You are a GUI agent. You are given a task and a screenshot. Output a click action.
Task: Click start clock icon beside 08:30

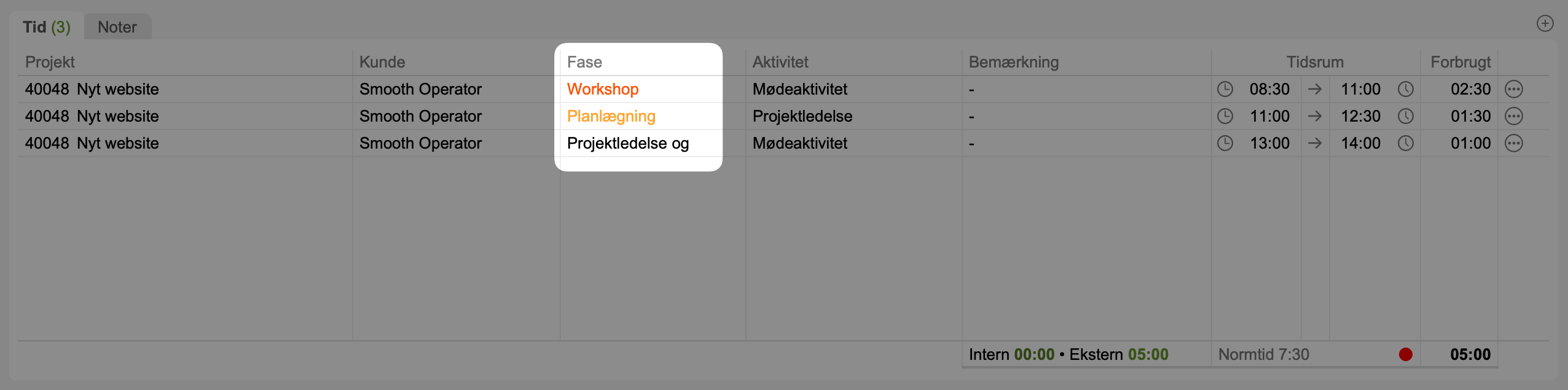pyautogui.click(x=1225, y=90)
